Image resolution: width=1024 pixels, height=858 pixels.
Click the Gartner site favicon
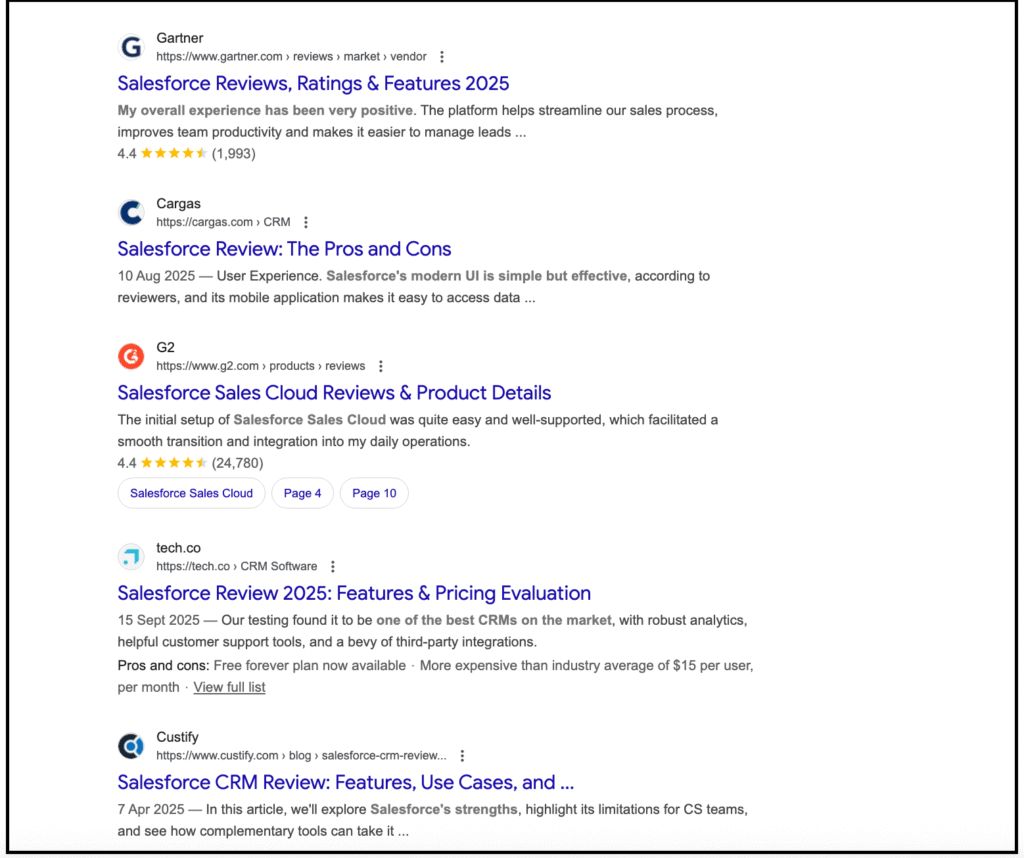point(131,47)
